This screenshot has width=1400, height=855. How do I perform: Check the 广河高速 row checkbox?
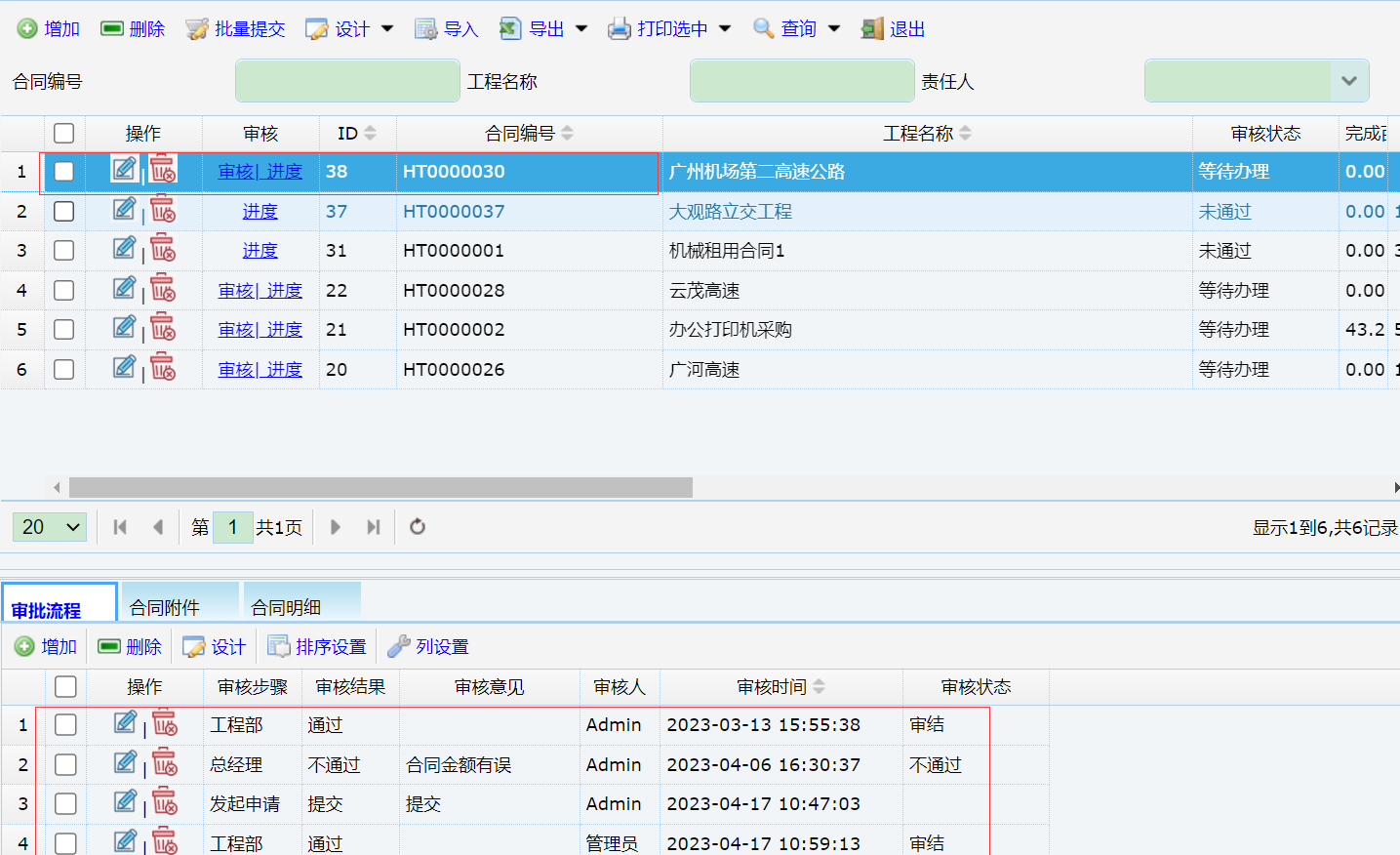click(x=64, y=369)
